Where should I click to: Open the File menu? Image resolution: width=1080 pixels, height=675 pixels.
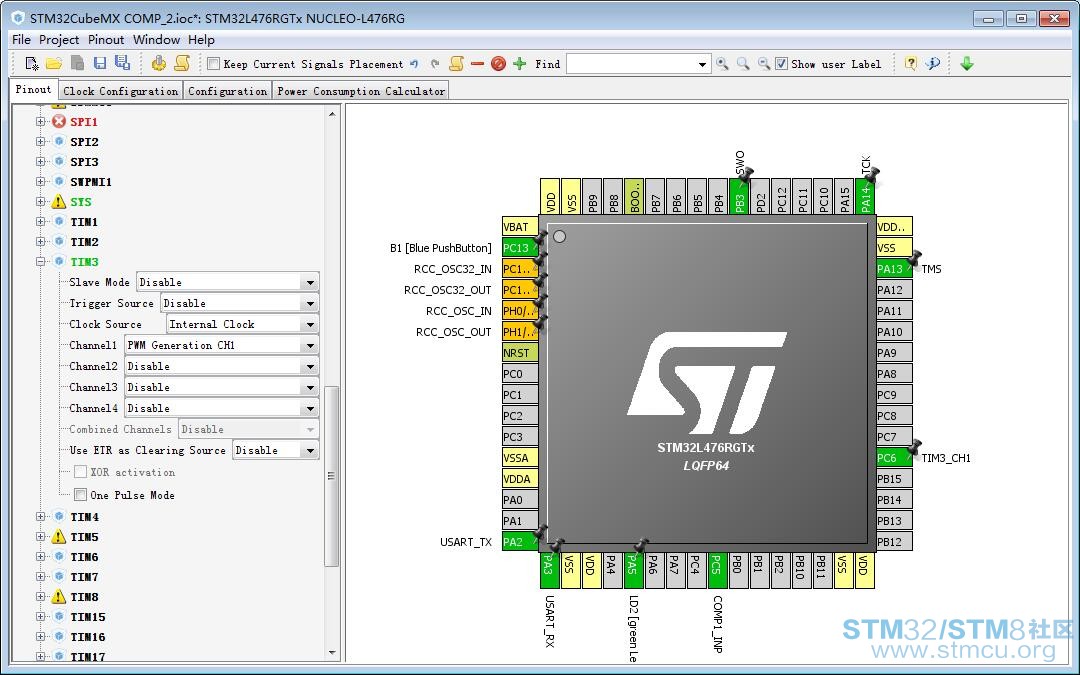click(21, 39)
